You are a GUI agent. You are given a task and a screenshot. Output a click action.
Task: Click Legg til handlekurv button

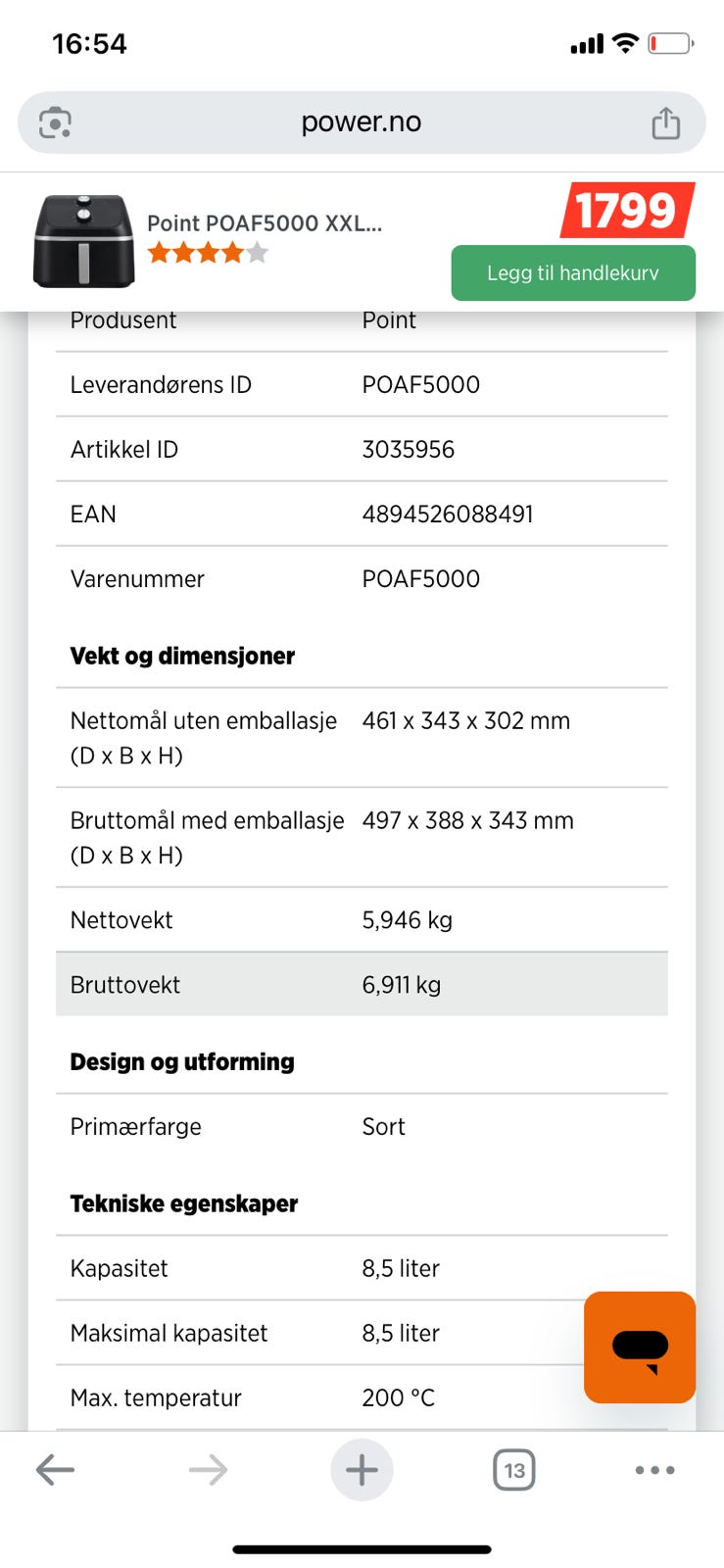point(573,272)
